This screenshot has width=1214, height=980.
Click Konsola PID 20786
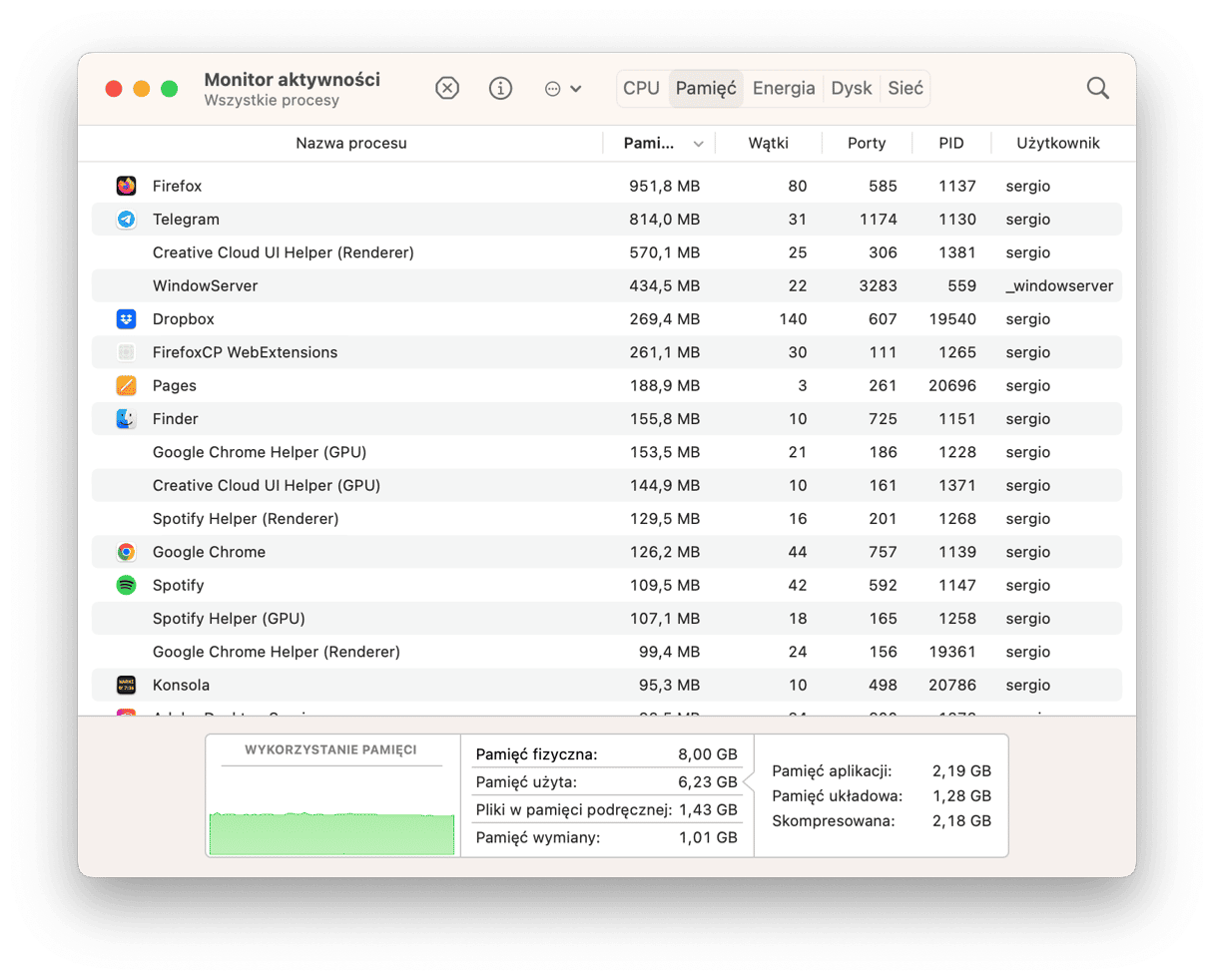click(x=951, y=685)
